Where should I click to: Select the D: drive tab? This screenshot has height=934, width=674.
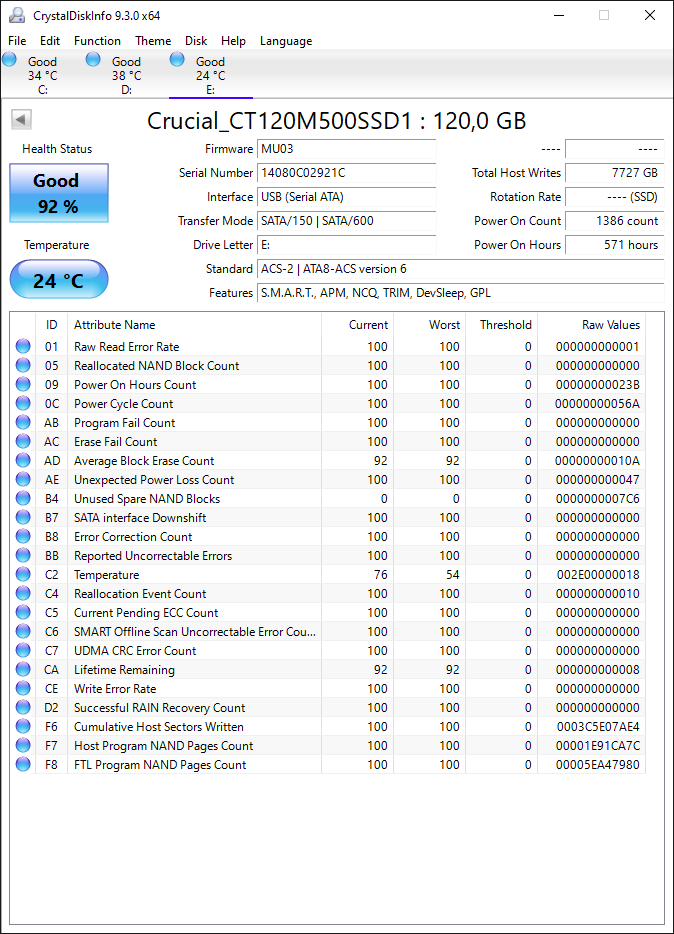tap(126, 75)
